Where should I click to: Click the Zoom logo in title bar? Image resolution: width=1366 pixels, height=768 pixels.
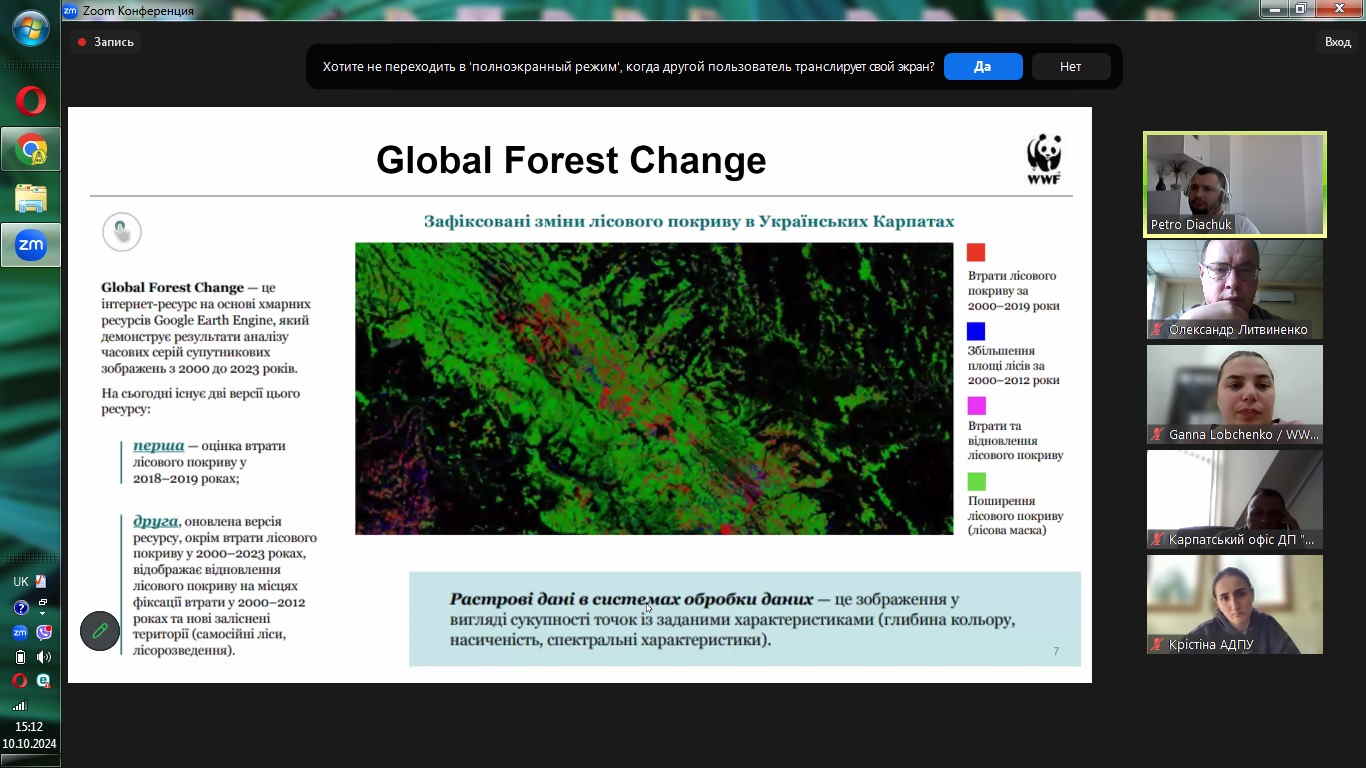pos(70,10)
